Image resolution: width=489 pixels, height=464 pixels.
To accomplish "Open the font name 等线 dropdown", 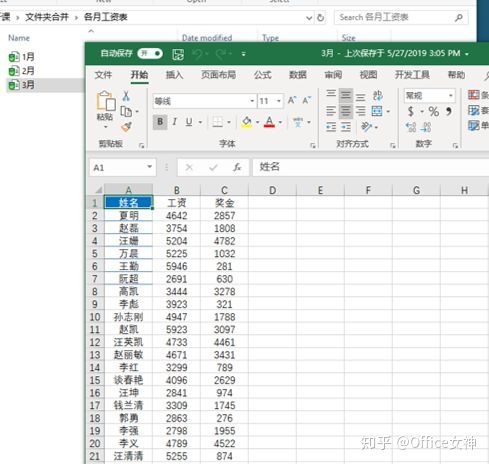I will (x=252, y=101).
